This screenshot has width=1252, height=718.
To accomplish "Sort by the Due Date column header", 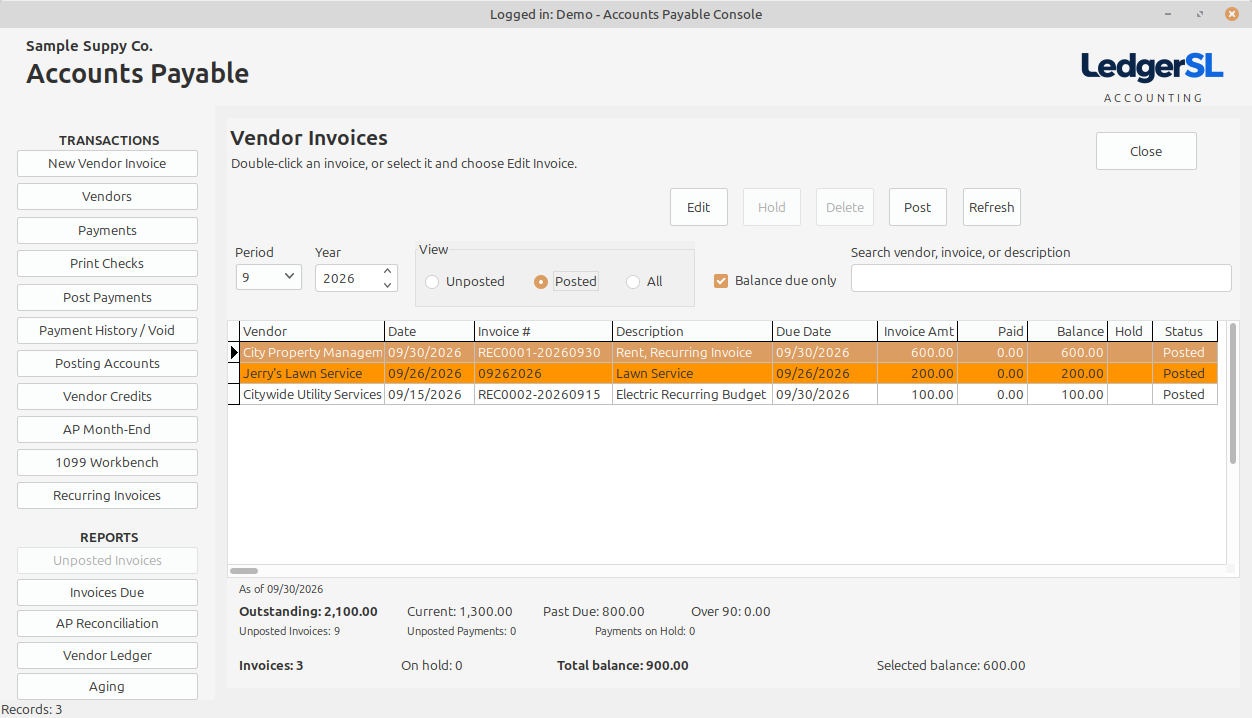I will [825, 332].
